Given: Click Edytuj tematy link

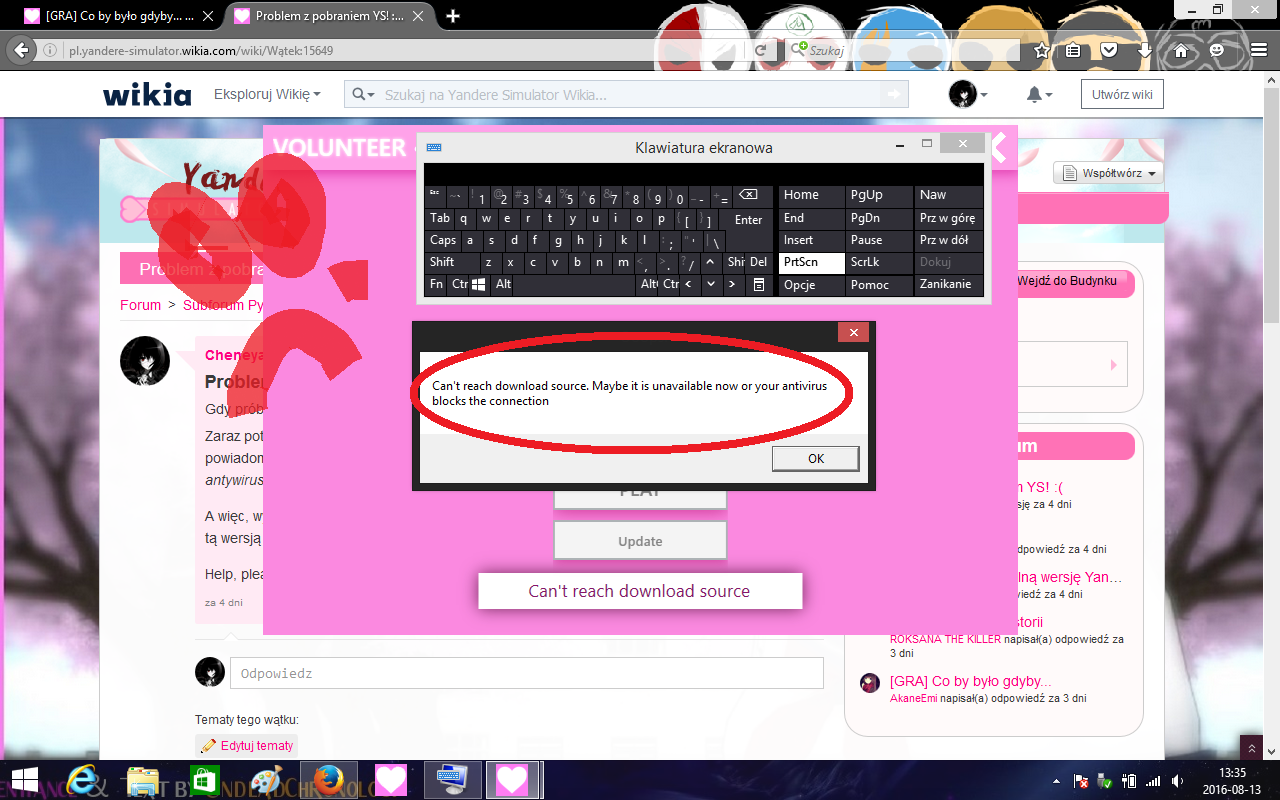Looking at the screenshot, I should pyautogui.click(x=247, y=745).
